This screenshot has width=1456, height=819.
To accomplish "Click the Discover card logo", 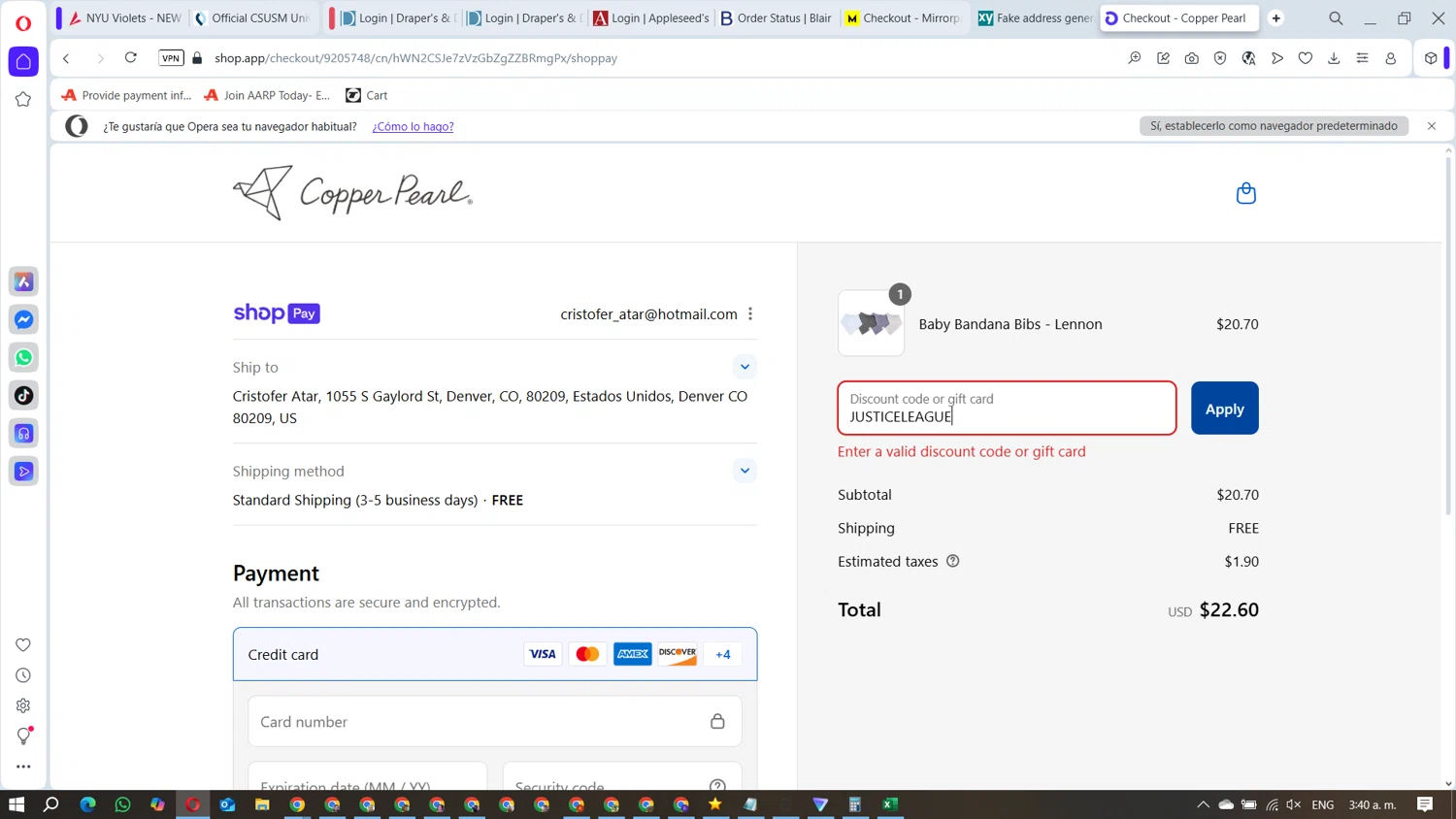I will point(678,654).
